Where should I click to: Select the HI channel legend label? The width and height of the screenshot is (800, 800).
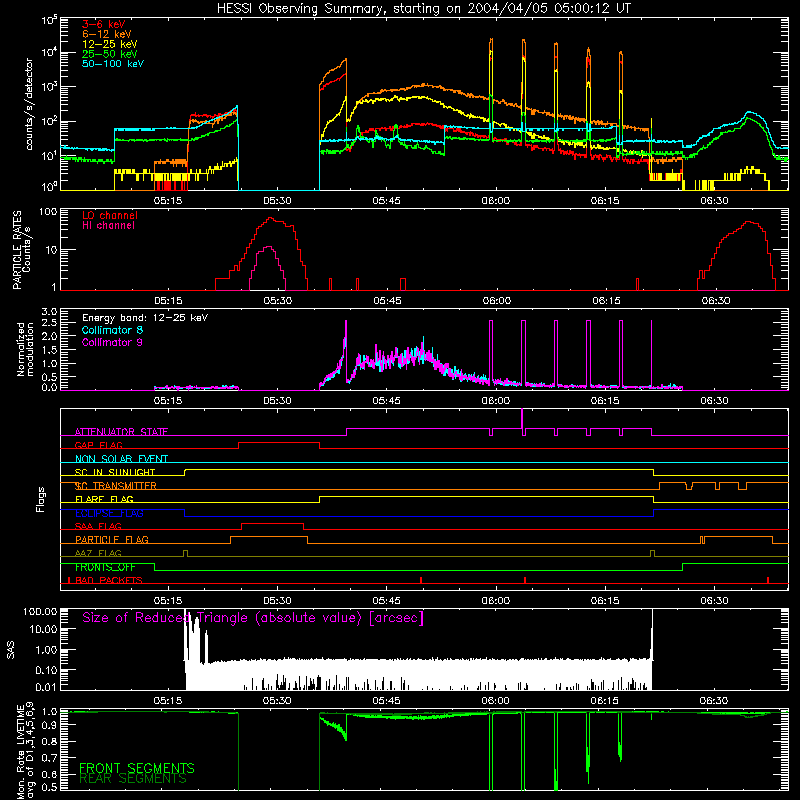click(108, 226)
